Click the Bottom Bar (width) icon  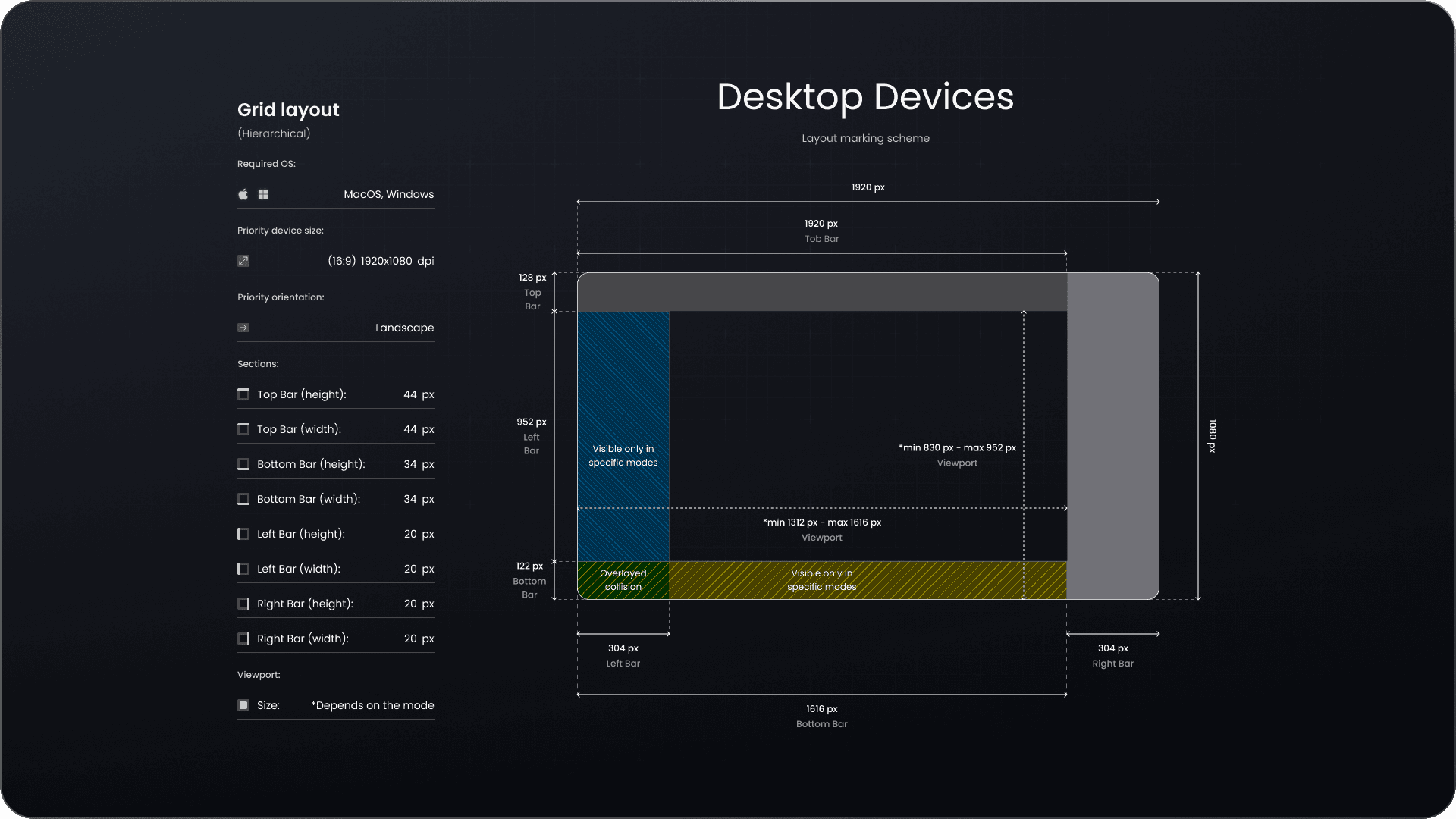click(x=243, y=499)
